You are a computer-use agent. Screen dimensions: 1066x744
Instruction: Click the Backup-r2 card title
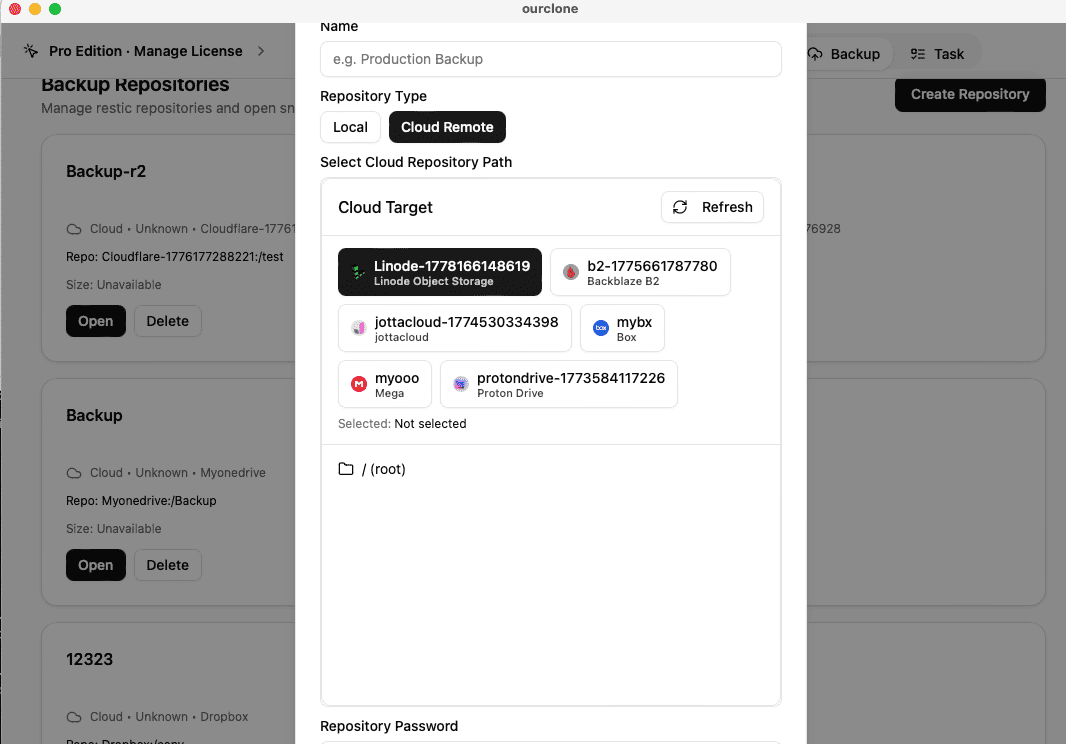tap(105, 171)
